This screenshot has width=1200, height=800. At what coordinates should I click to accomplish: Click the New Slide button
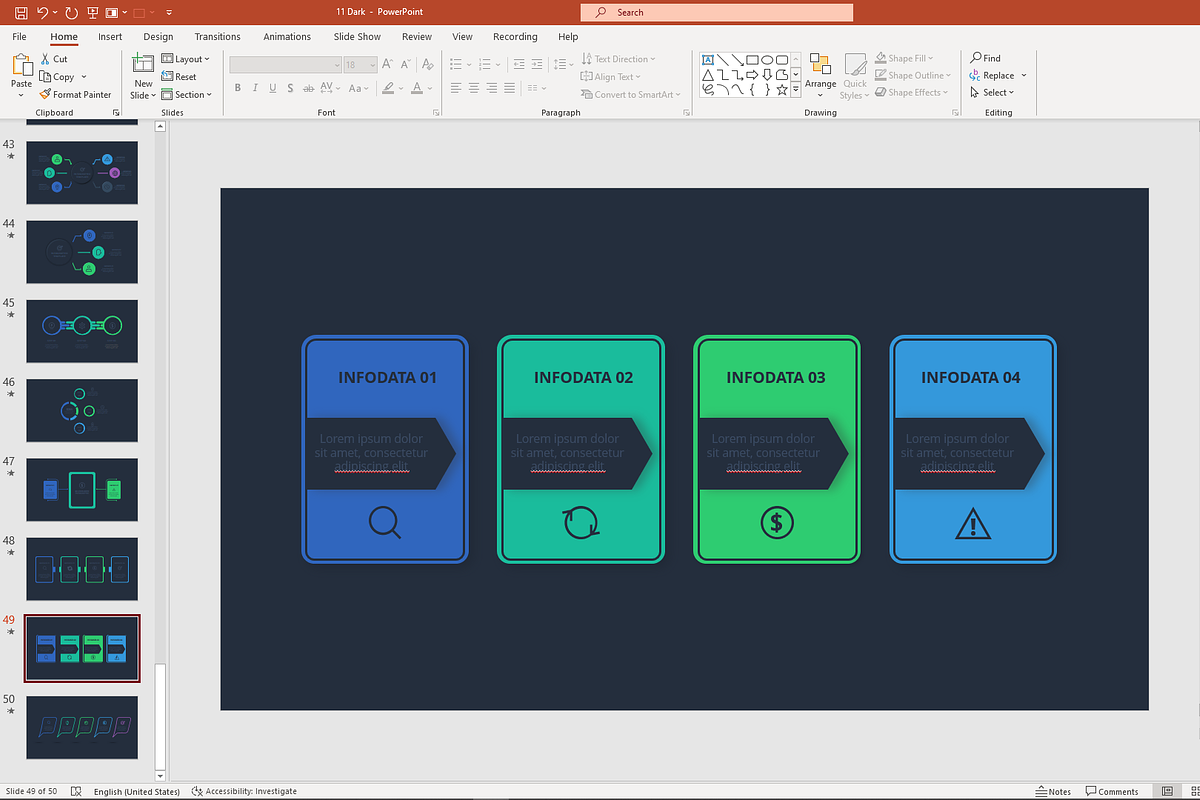[x=143, y=76]
